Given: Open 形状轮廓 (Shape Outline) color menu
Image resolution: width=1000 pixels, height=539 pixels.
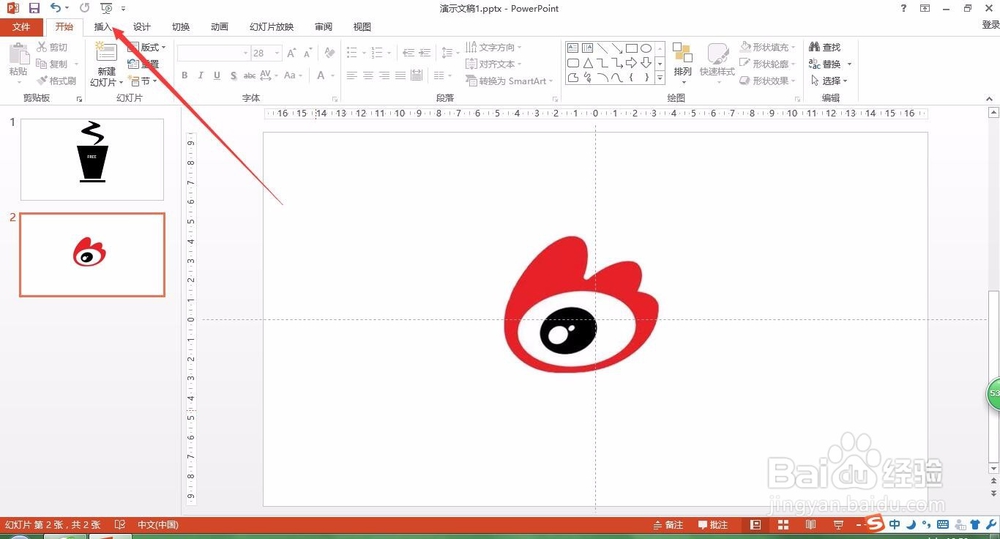Looking at the screenshot, I should pos(768,64).
